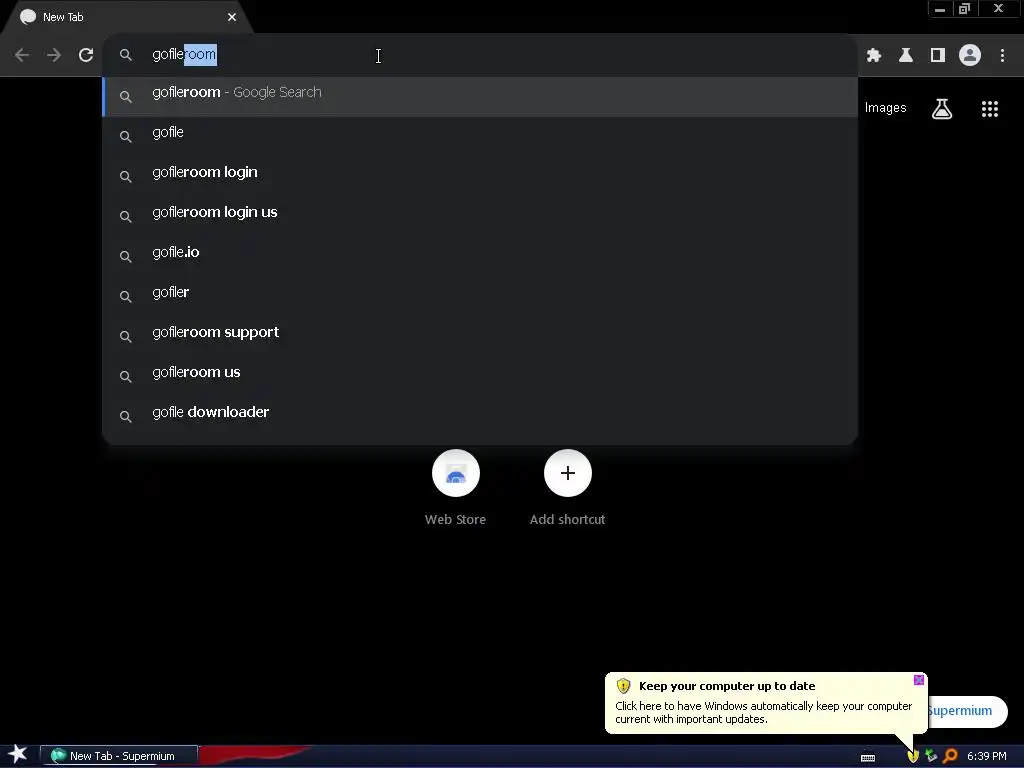Click the 'Keep your computer up to date' balloon text
Screen dimensions: 1024x768
[727, 686]
